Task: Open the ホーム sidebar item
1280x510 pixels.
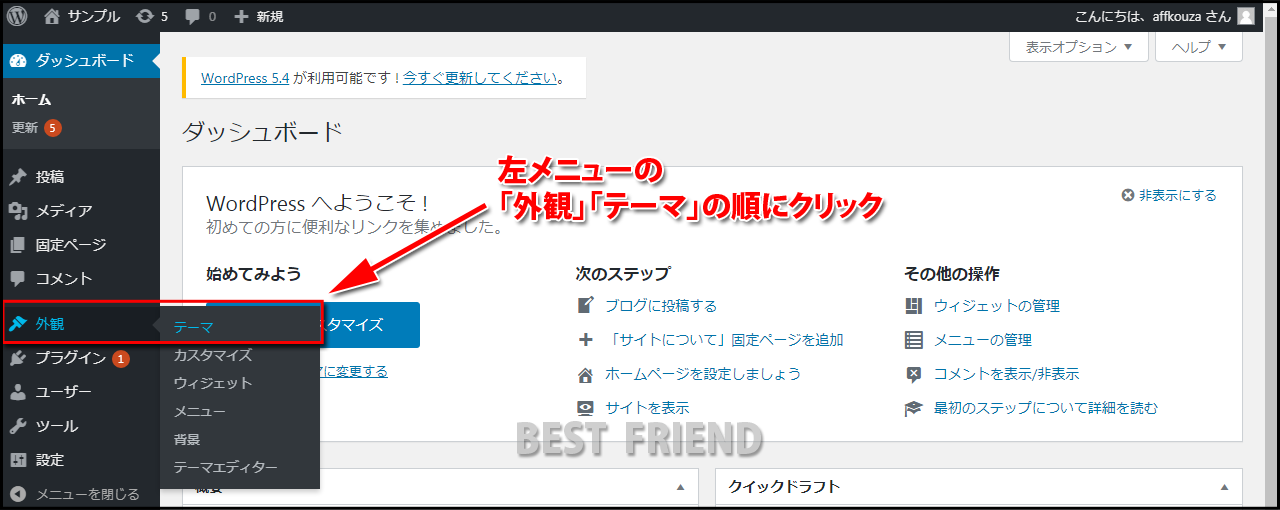Action: tap(31, 100)
